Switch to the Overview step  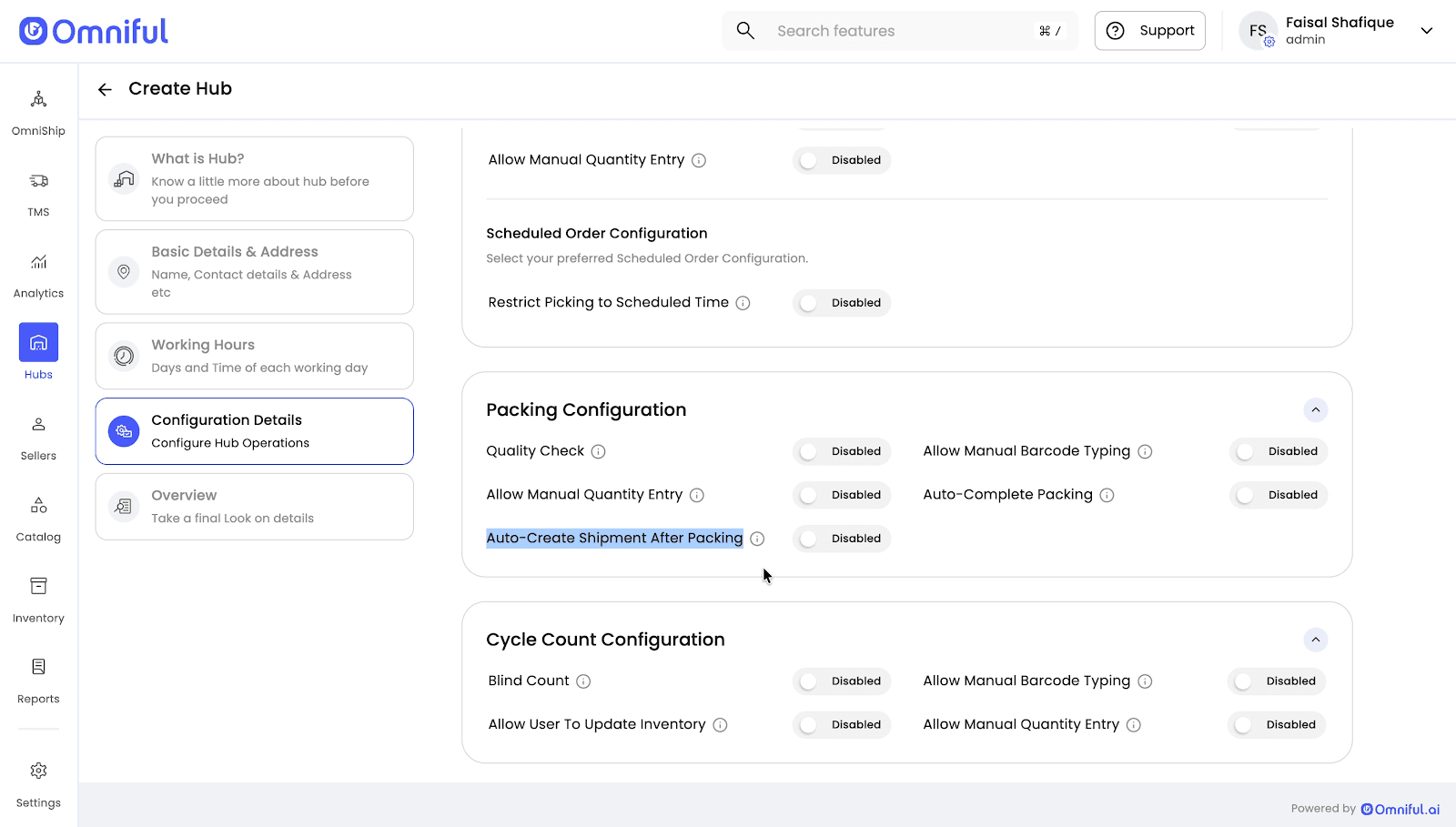coord(255,507)
